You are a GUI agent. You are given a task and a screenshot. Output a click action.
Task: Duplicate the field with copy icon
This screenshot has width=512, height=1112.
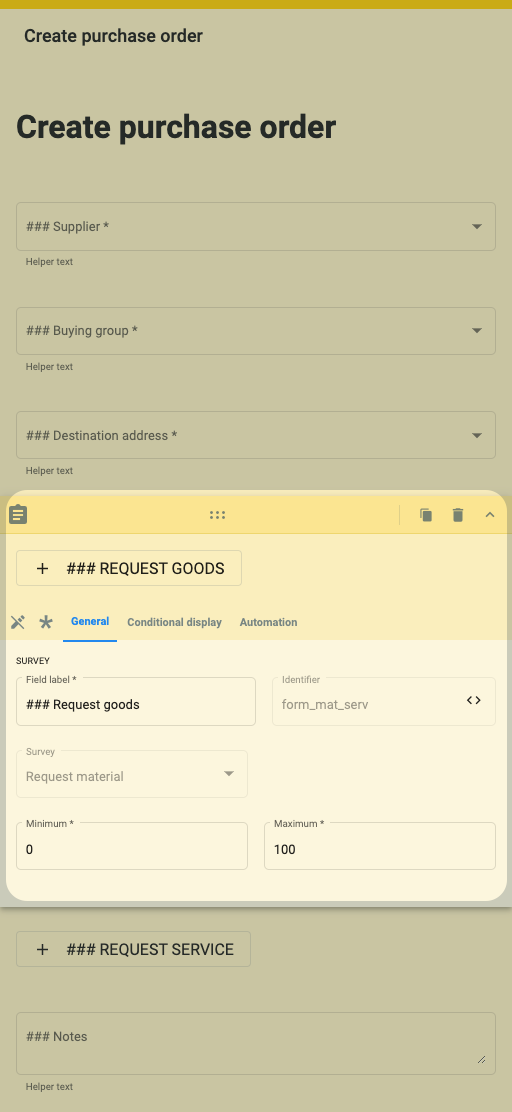coord(426,515)
